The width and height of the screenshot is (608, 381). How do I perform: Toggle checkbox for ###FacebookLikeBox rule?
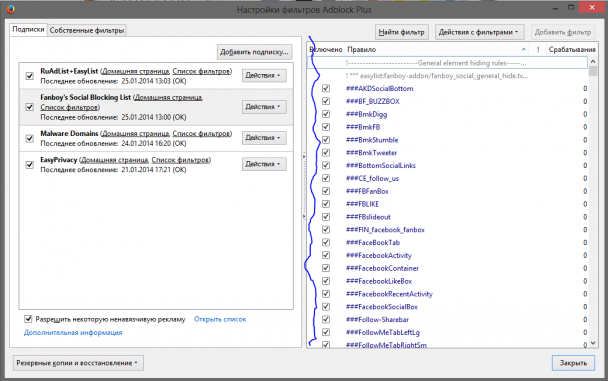[x=326, y=281]
